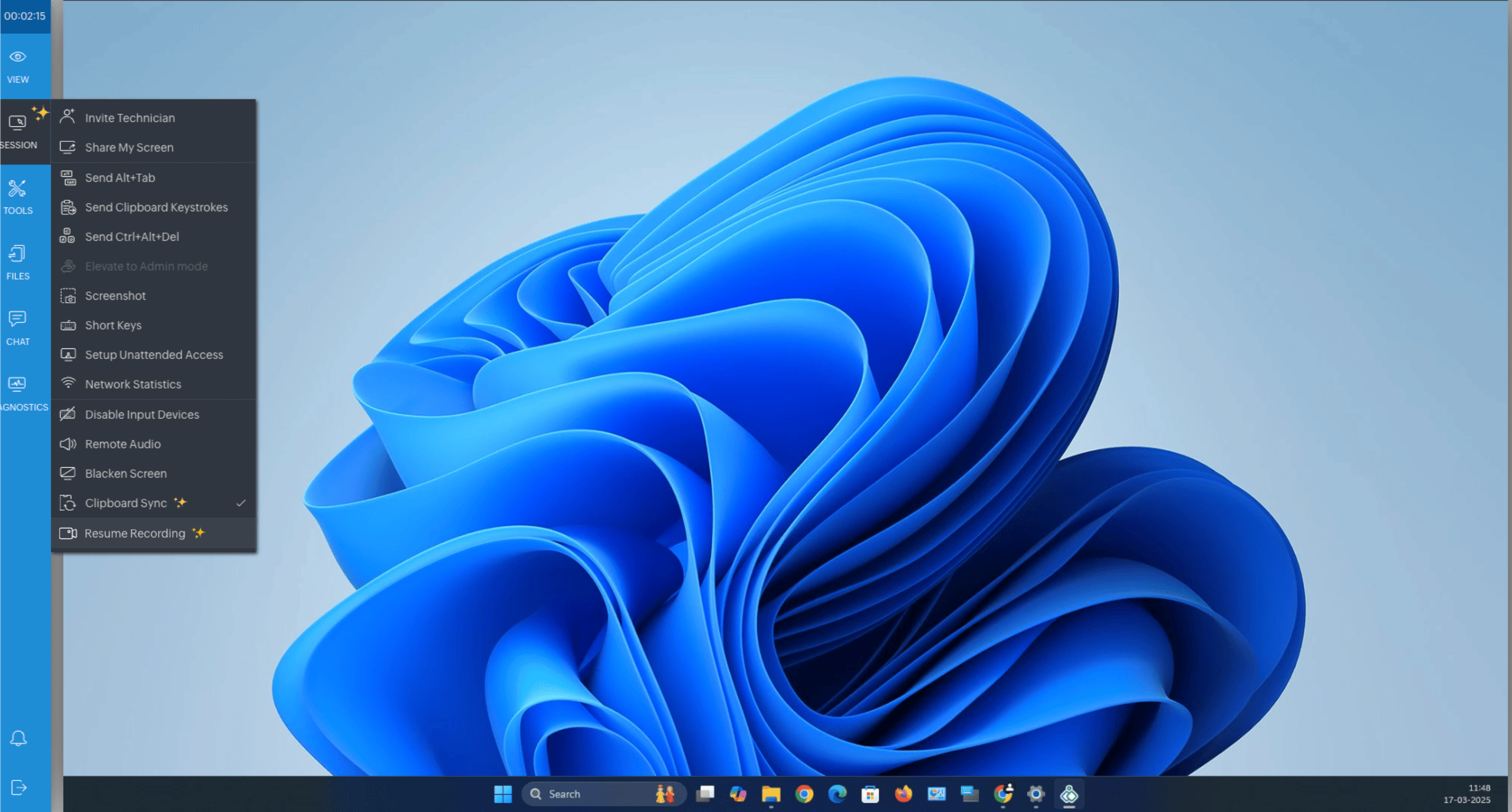Select Invite Technician menu entry
Screen dimensions: 1512x812
click(130, 118)
